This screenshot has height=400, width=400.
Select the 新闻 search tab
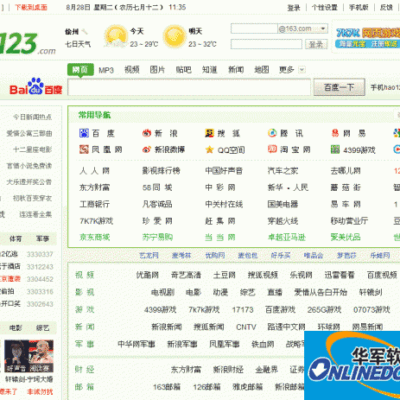click(236, 70)
